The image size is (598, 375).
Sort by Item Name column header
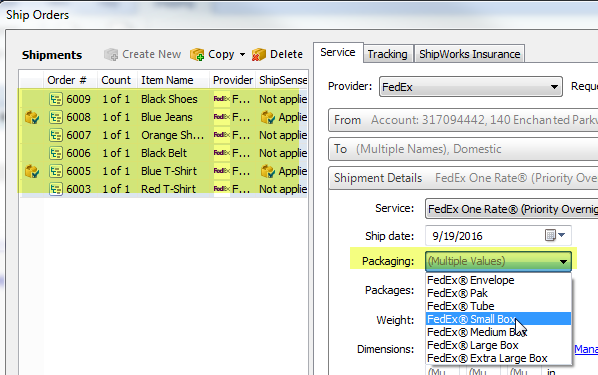[x=174, y=80]
